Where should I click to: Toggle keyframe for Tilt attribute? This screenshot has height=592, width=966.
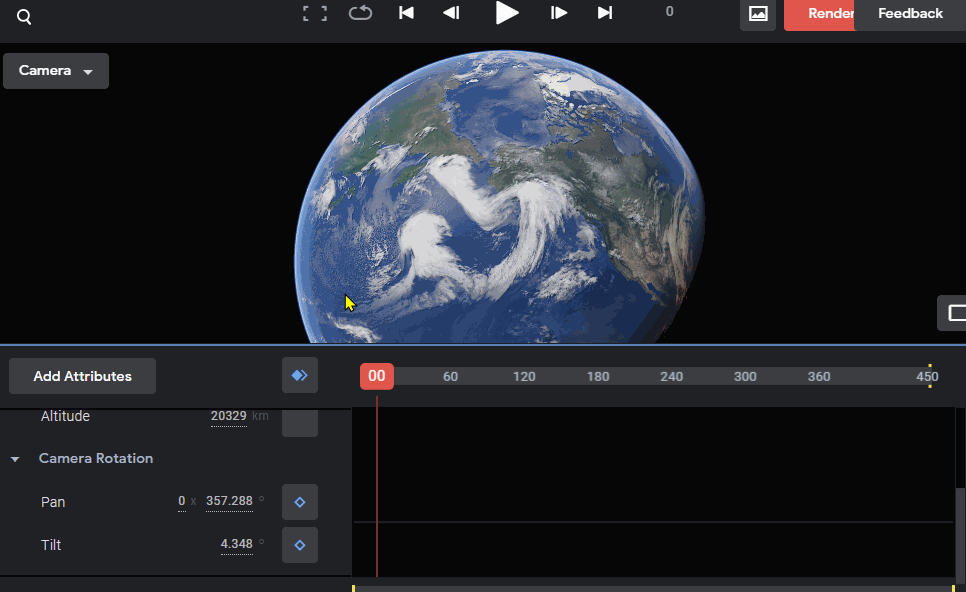point(300,545)
